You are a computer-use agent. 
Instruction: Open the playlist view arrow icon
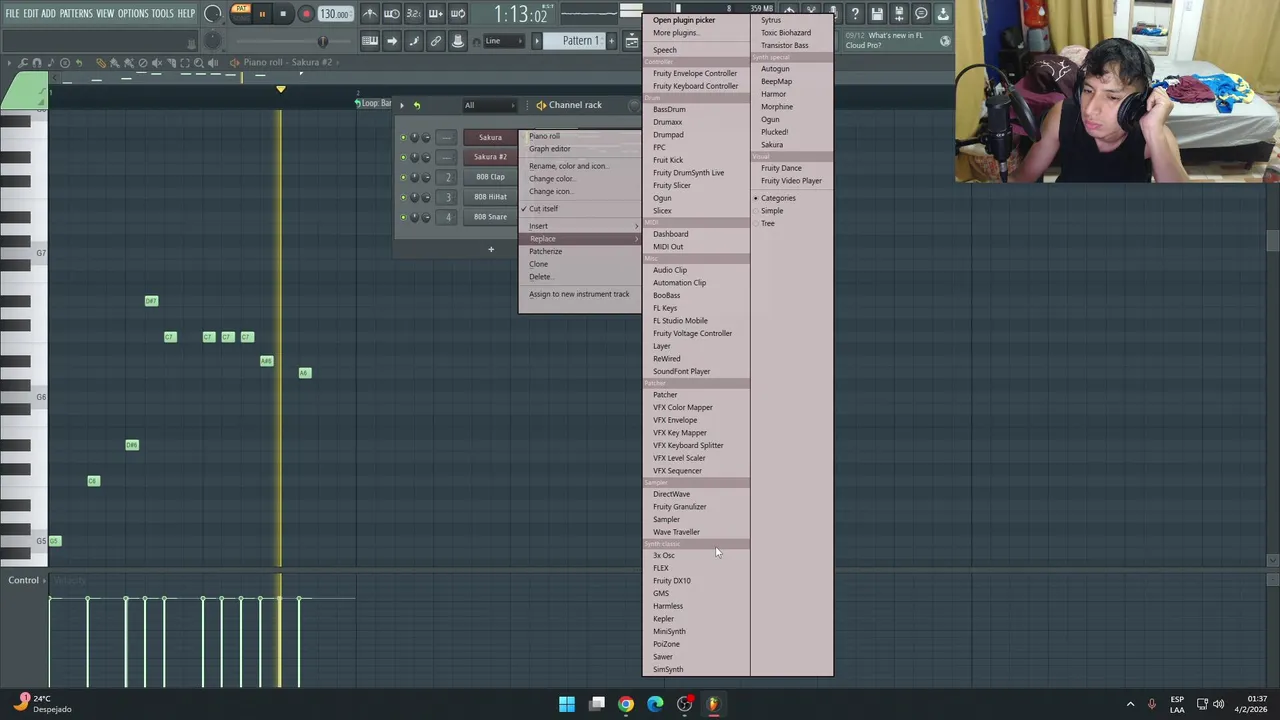click(x=392, y=41)
